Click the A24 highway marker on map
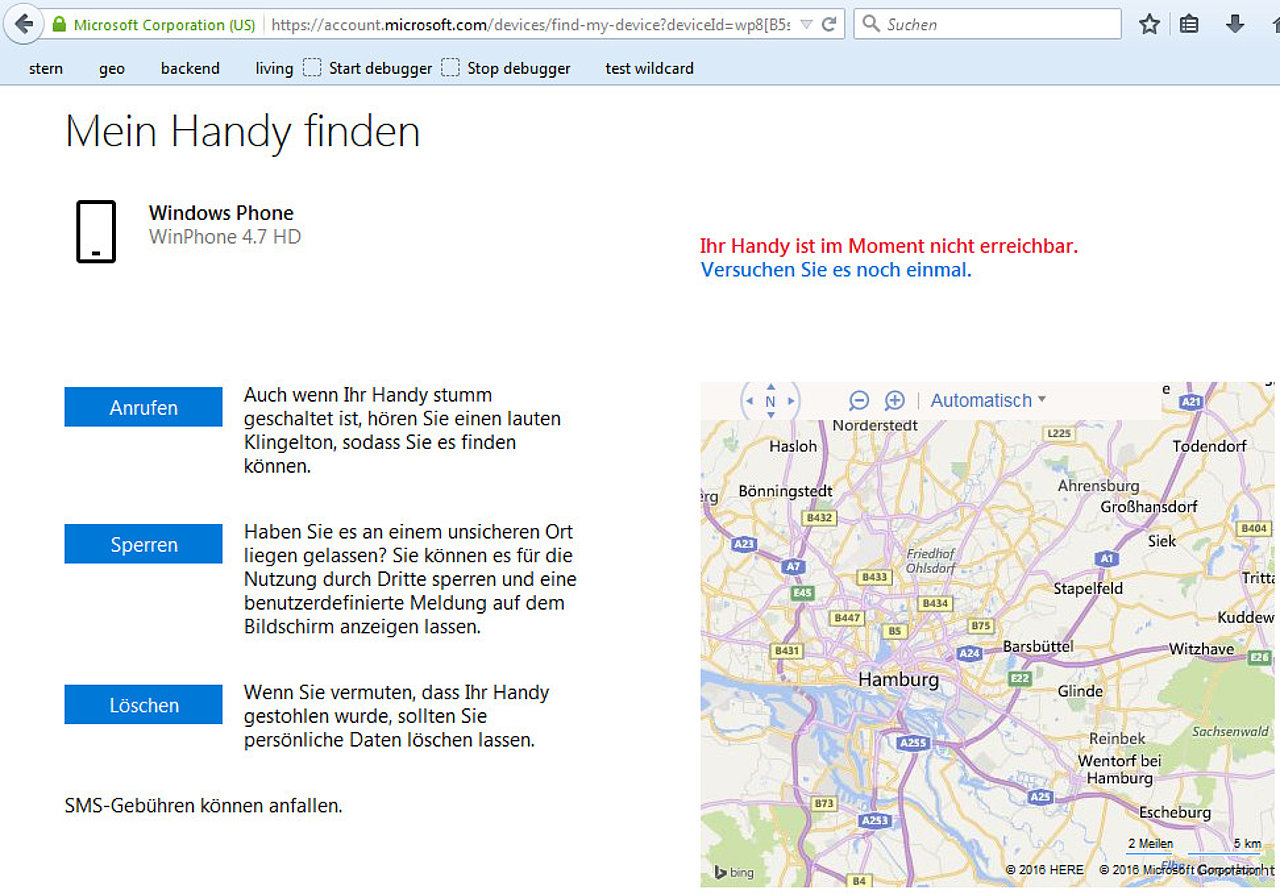 pos(969,653)
